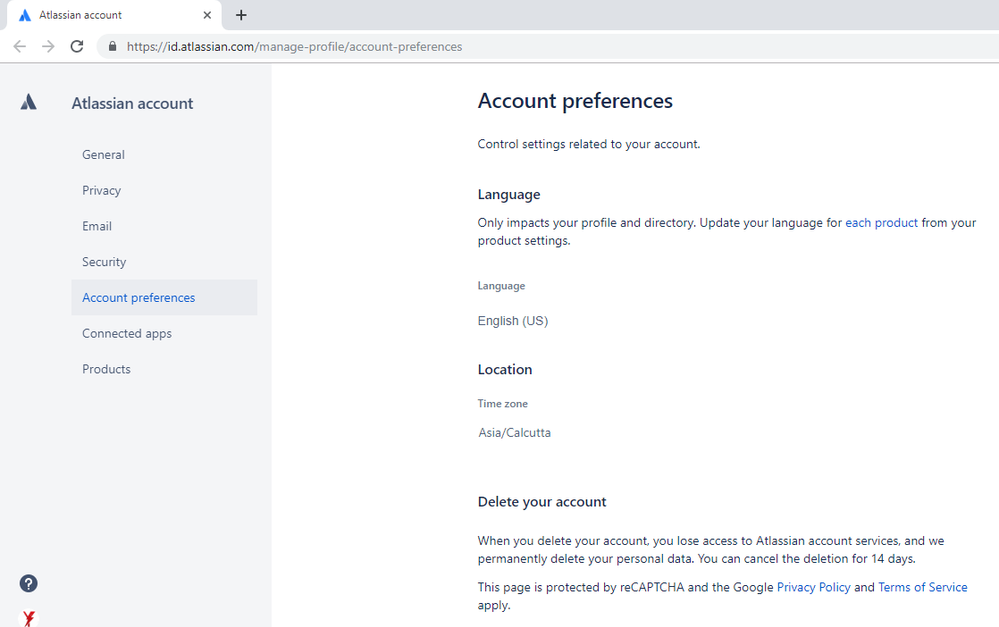
Task: Click the 'Location' section heading
Action: (x=505, y=370)
